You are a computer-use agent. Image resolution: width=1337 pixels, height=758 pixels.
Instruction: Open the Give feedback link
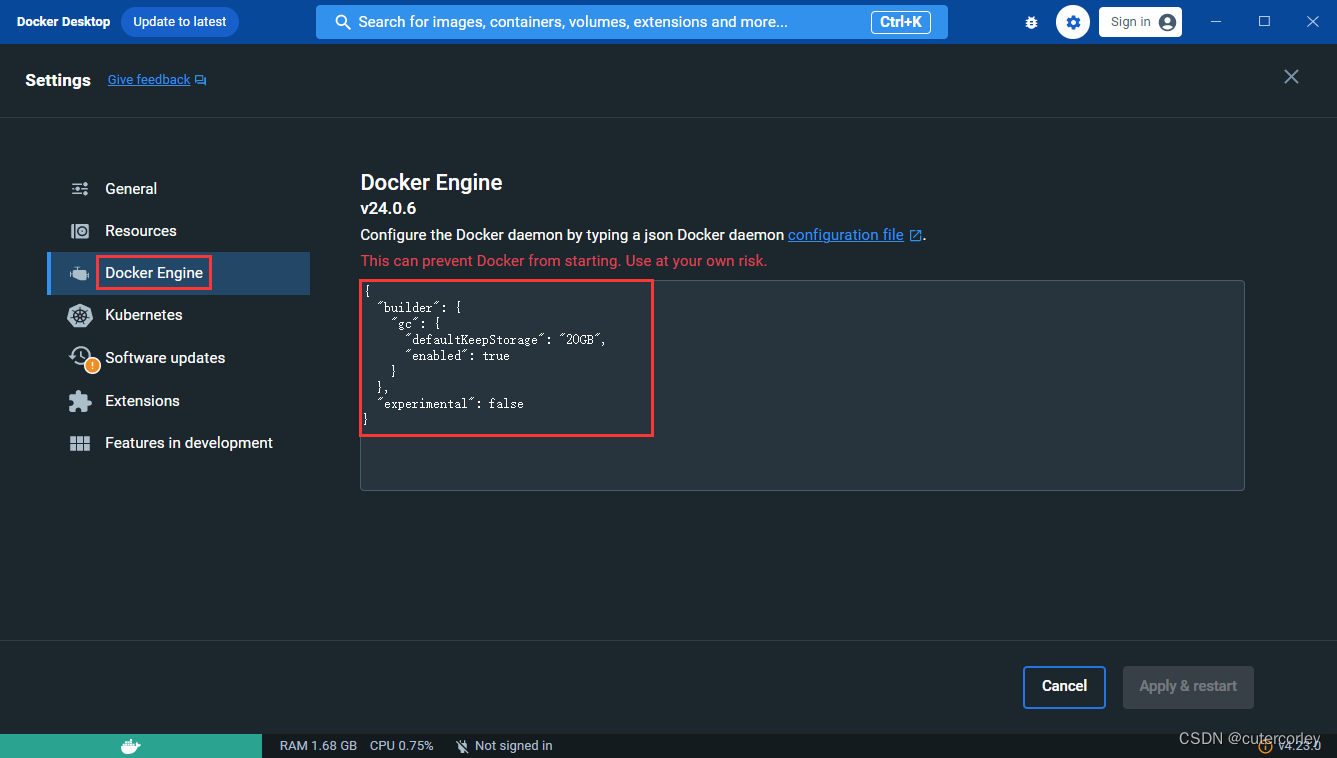149,80
